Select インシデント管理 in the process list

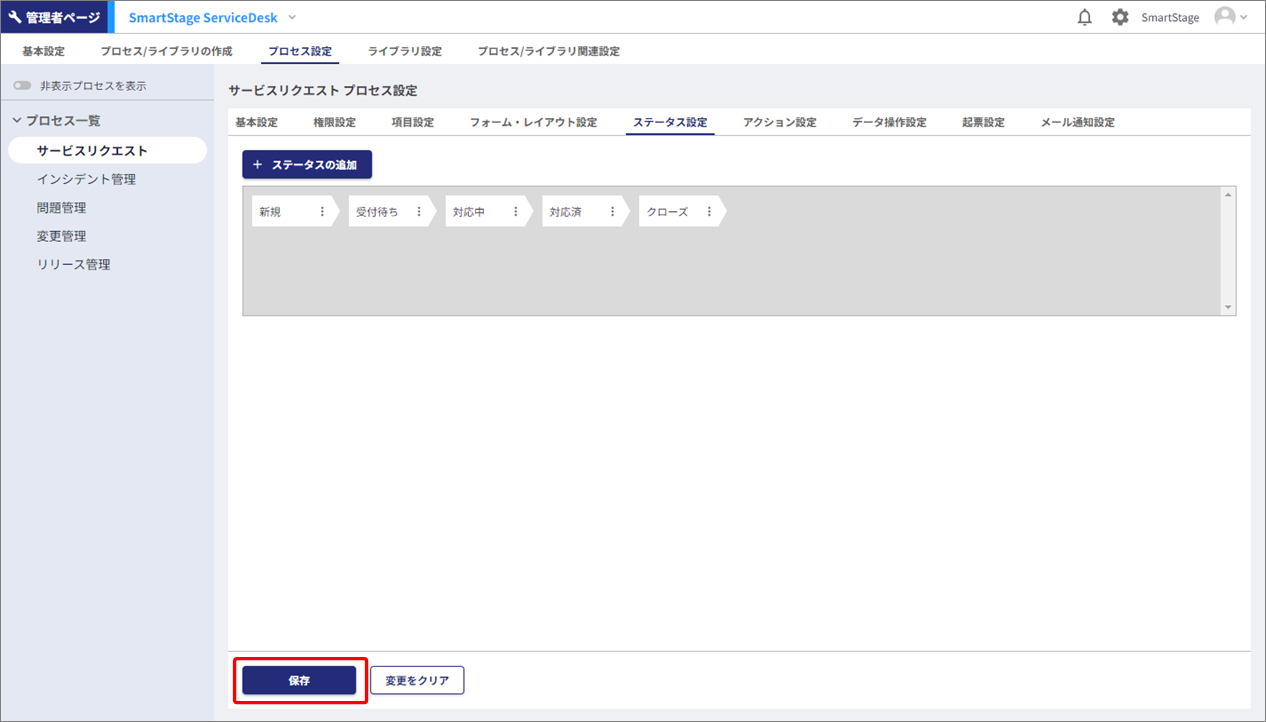click(86, 179)
